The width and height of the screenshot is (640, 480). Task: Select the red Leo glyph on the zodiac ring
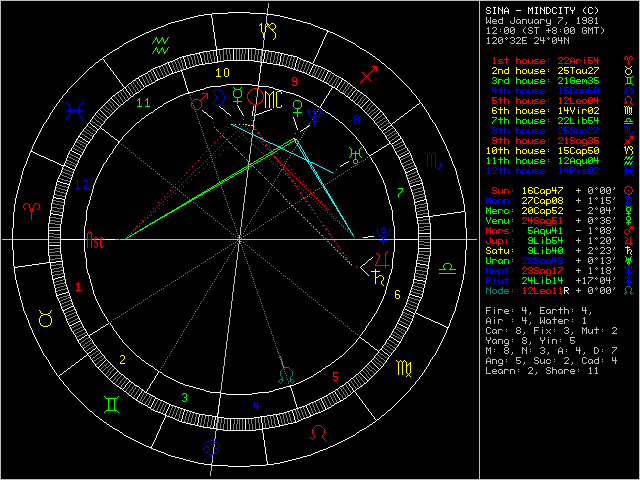pos(318,433)
